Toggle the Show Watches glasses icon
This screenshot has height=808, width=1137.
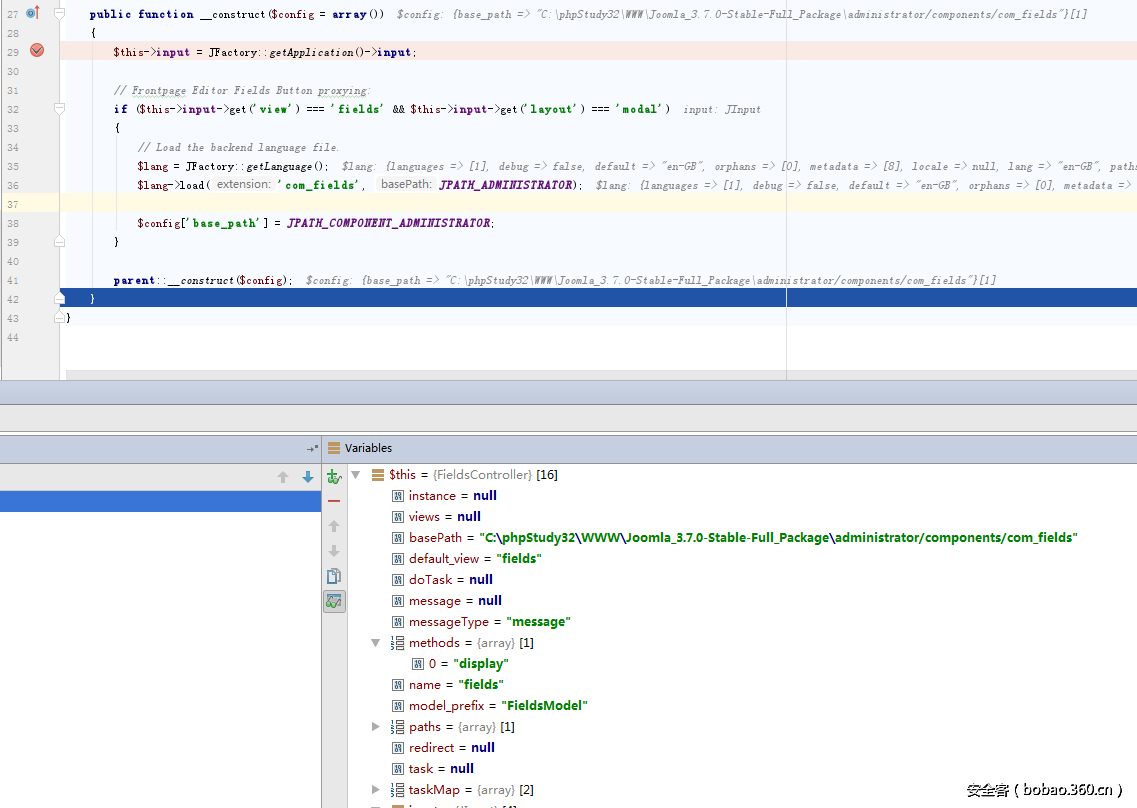334,601
